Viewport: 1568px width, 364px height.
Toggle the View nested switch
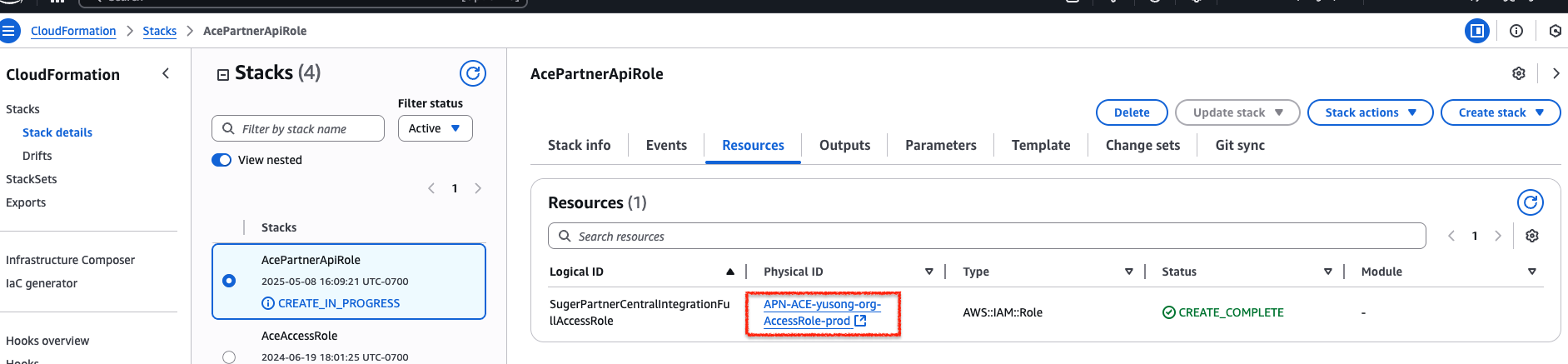coord(222,160)
